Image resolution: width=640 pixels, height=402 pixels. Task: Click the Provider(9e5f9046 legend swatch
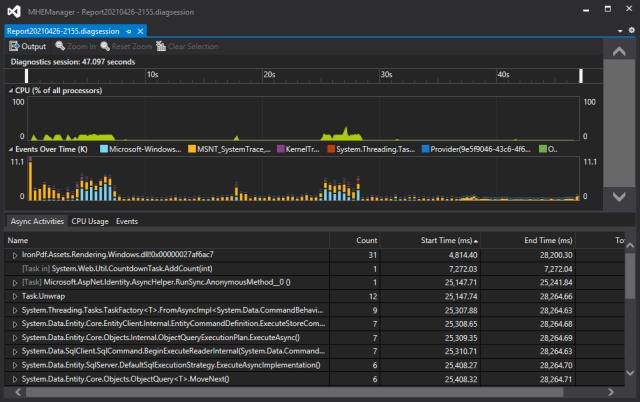[425, 149]
